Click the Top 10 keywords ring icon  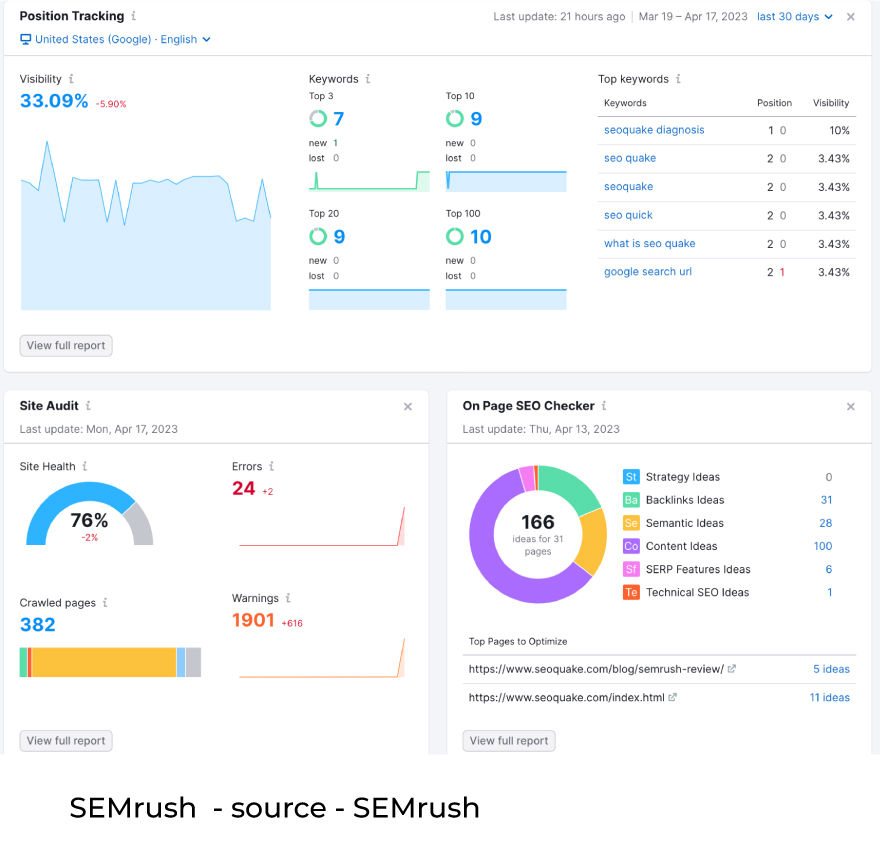pyautogui.click(x=455, y=118)
